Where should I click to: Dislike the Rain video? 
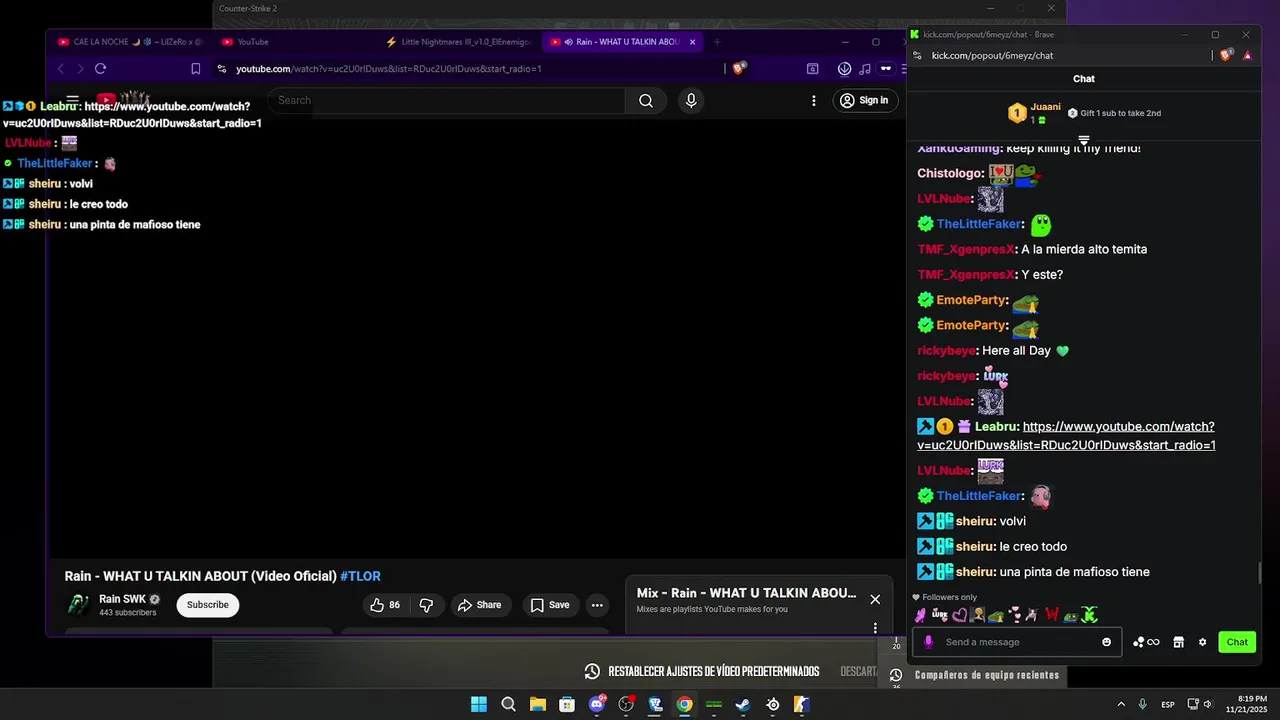click(426, 605)
